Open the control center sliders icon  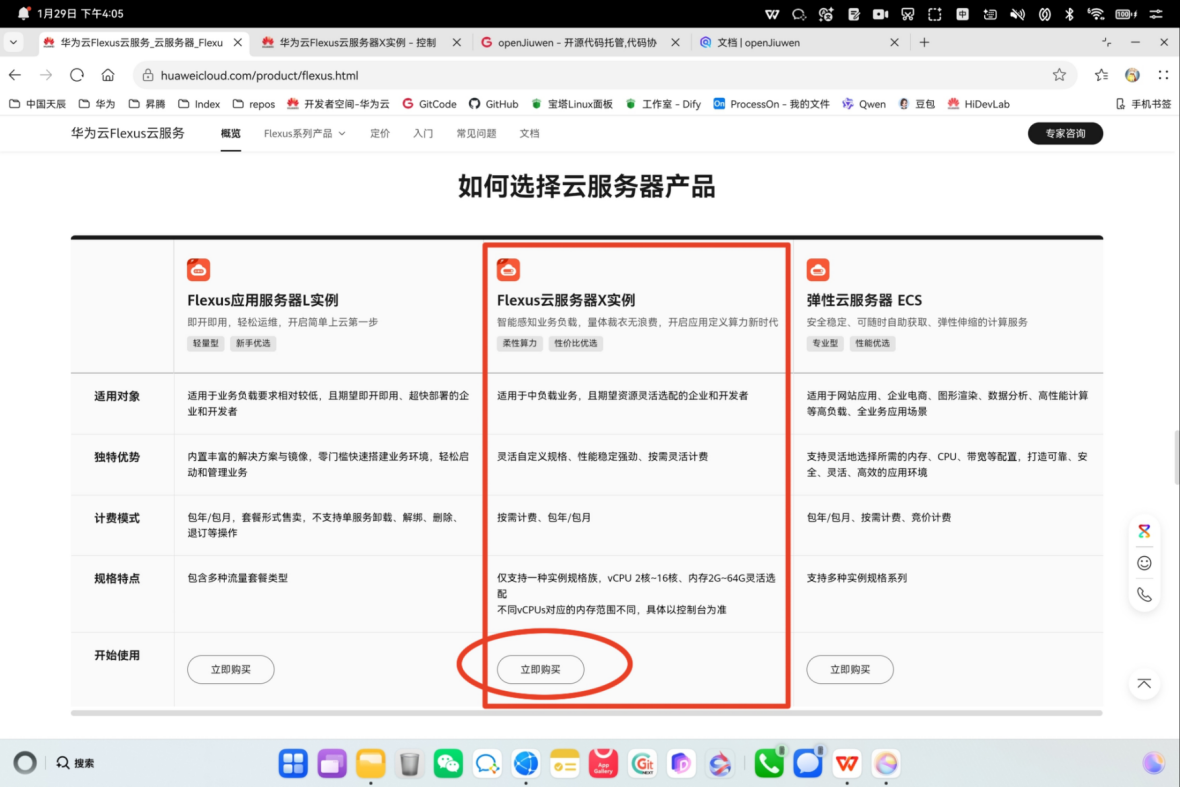(x=1156, y=14)
